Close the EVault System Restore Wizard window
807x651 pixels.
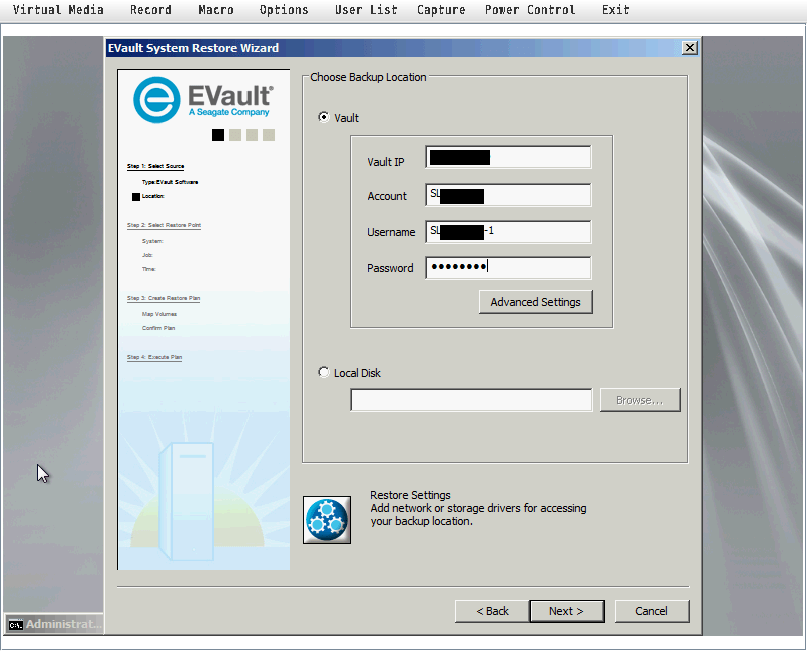pyautogui.click(x=690, y=48)
